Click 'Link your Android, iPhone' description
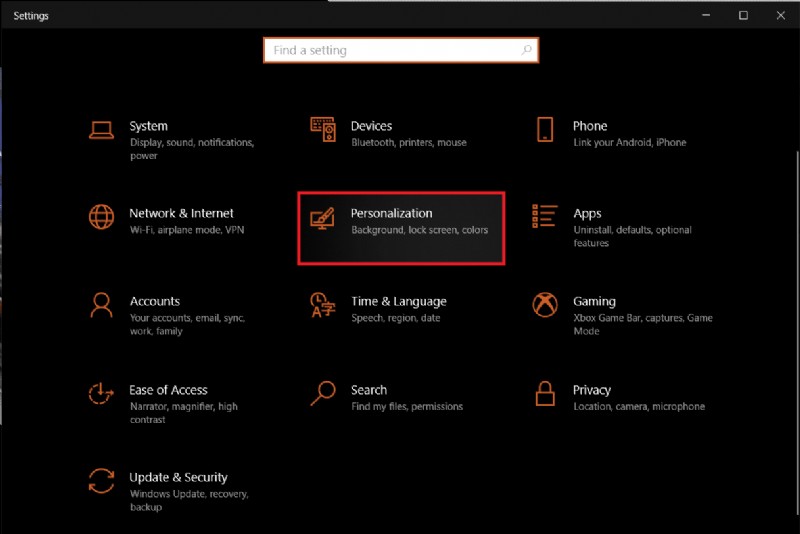 (x=630, y=142)
